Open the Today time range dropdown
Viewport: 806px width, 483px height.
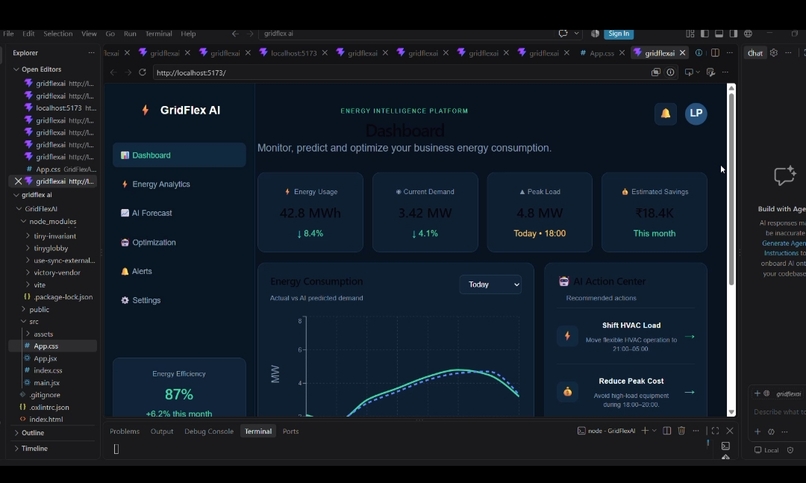click(490, 284)
